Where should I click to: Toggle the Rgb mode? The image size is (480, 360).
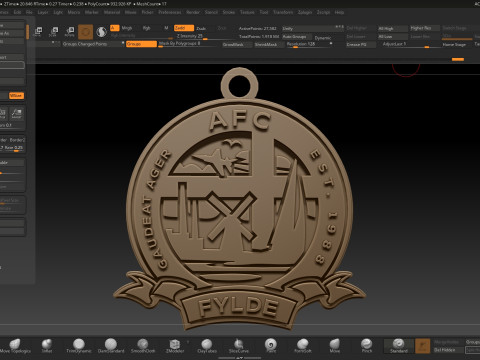pyautogui.click(x=147, y=28)
